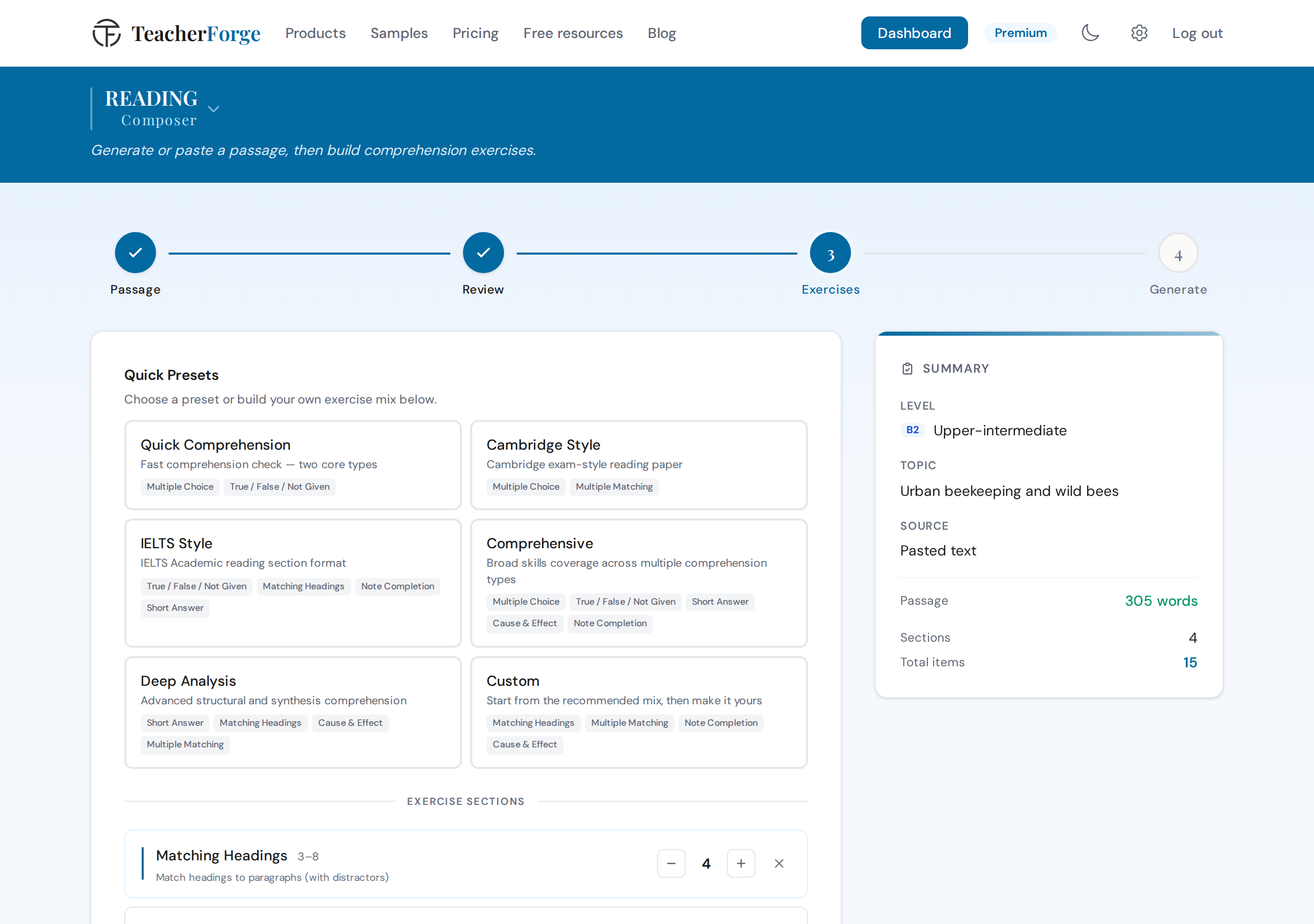Click the Summary clipboard icon
Image resolution: width=1314 pixels, height=924 pixels.
[907, 369]
